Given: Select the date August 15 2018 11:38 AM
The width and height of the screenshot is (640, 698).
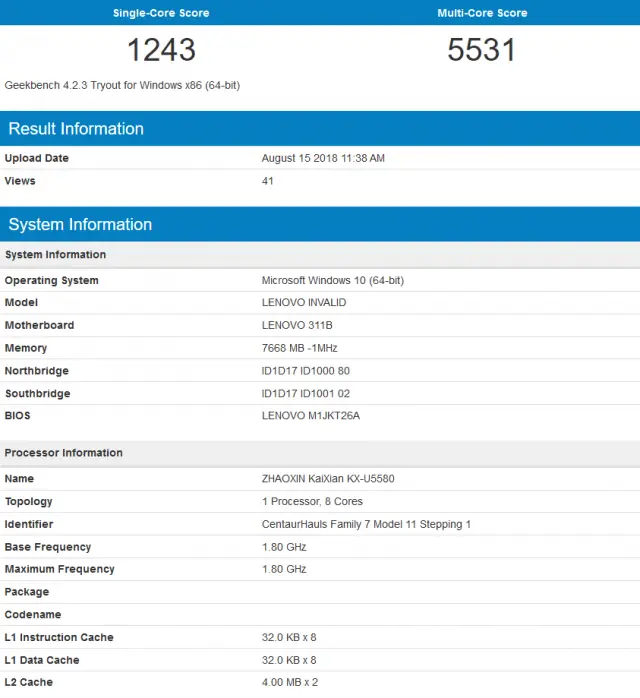Looking at the screenshot, I should click(323, 158).
